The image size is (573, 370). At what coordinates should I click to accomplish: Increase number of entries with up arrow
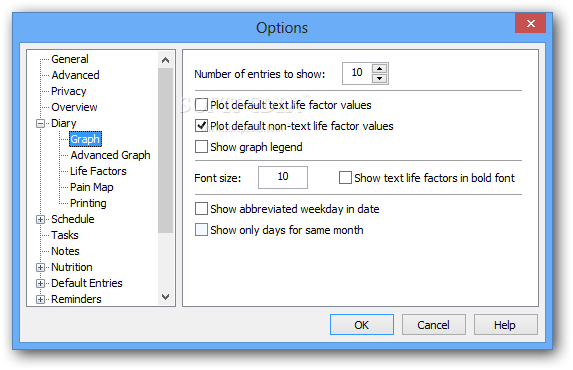379,68
